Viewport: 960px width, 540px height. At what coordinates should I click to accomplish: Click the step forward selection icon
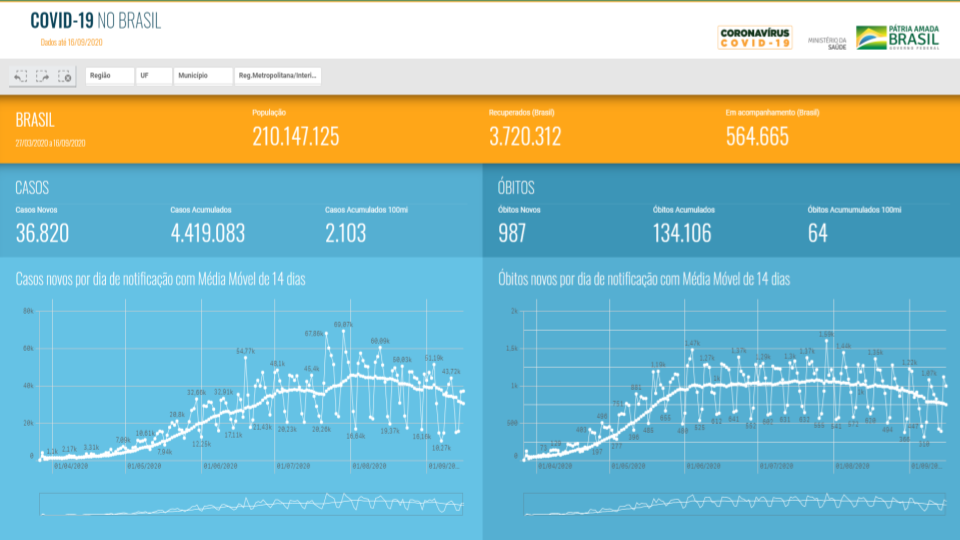[43, 76]
